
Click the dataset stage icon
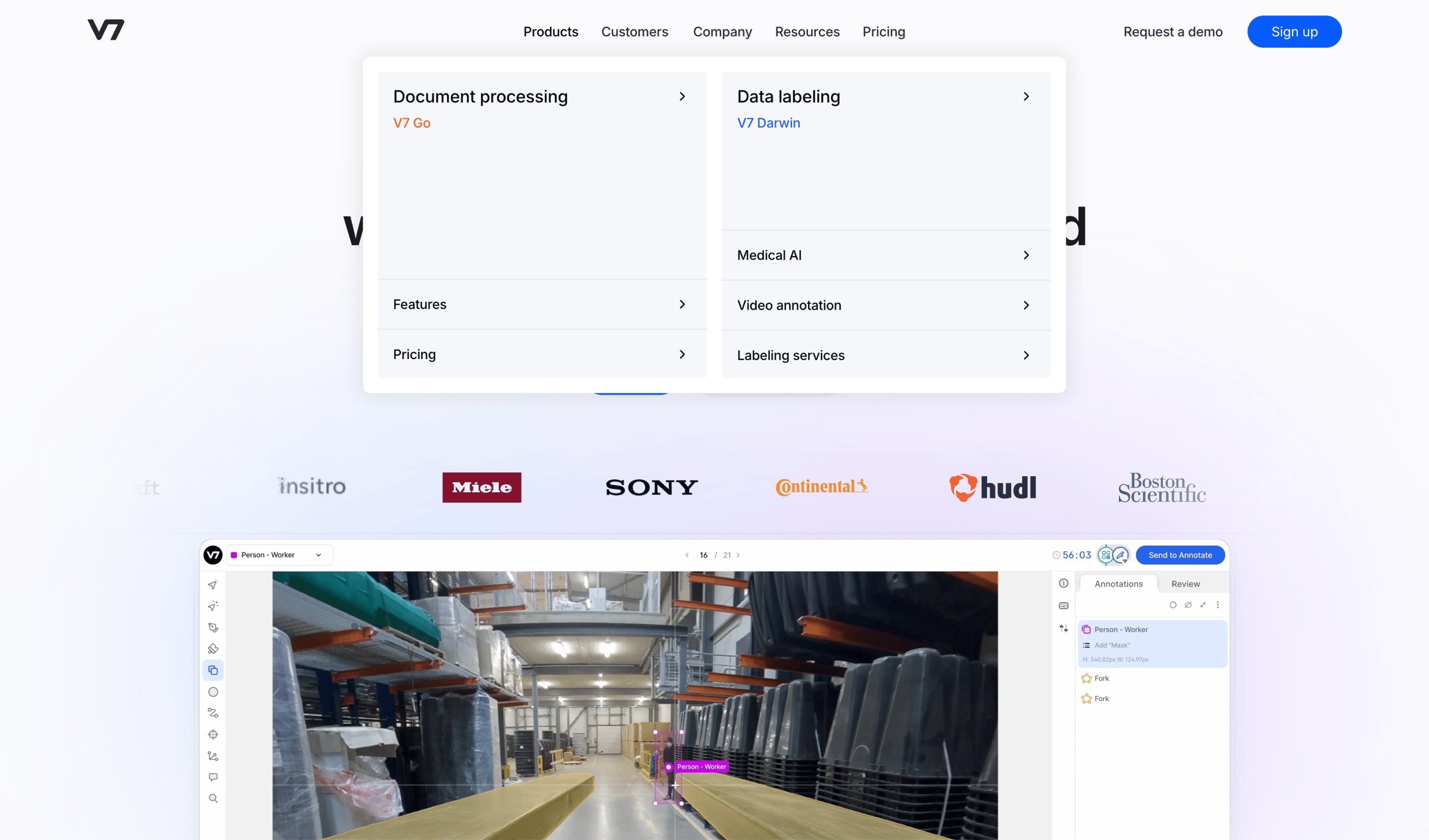click(x=1106, y=555)
